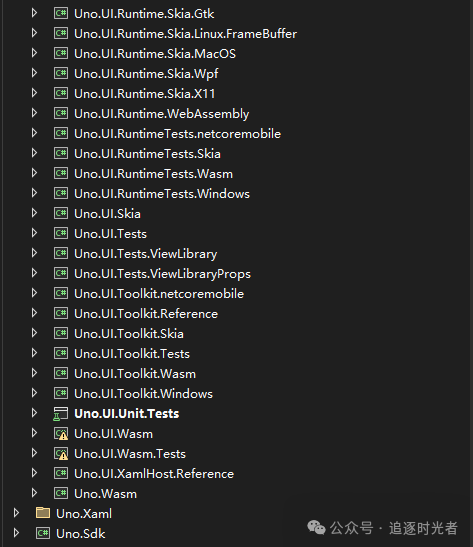The image size is (473, 547).
Task: Click the project icon of Uno.UI.Runtime.WebAssembly
Action: click(x=61, y=113)
